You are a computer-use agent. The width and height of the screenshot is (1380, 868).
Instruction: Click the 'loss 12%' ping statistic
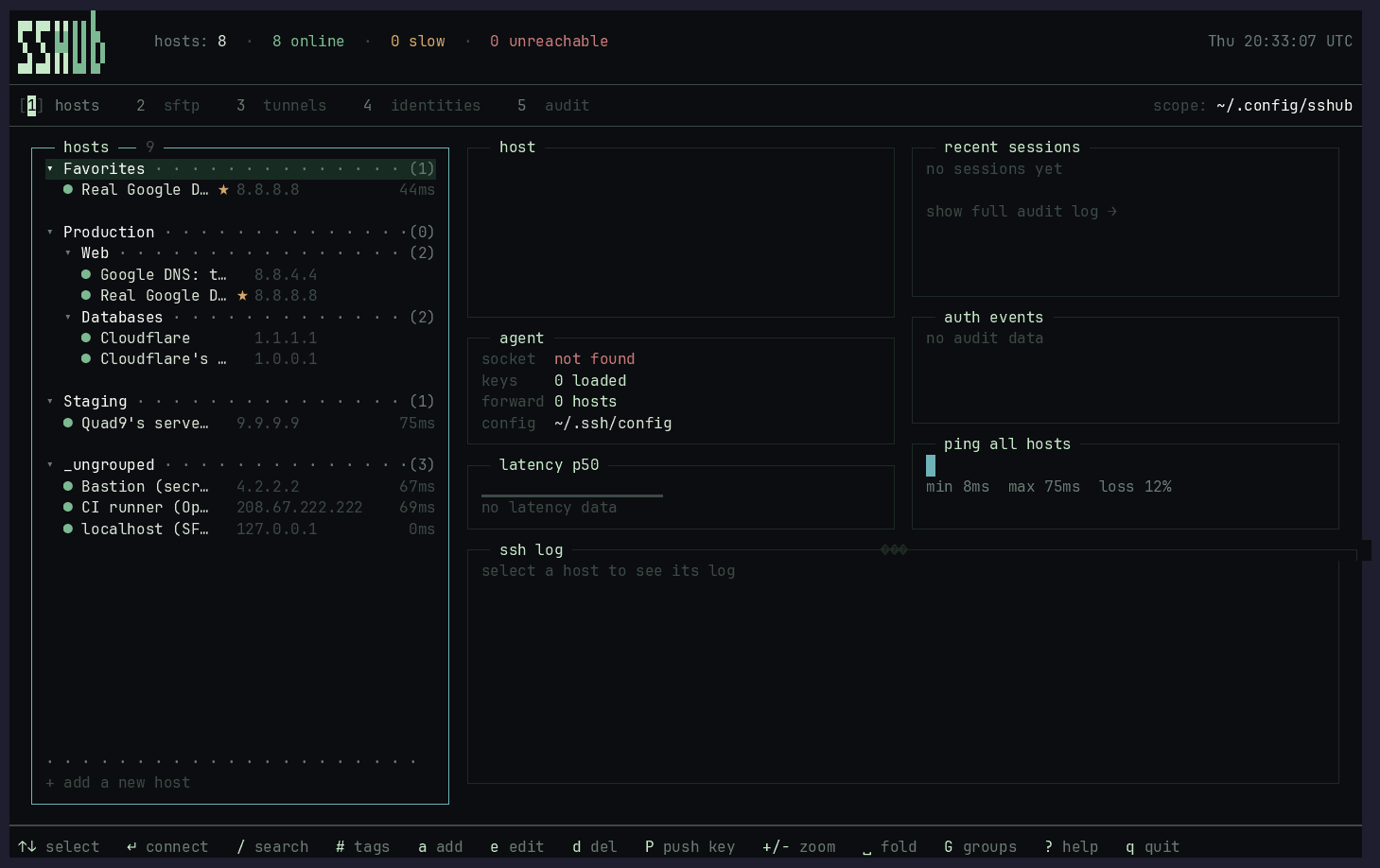coord(1135,486)
